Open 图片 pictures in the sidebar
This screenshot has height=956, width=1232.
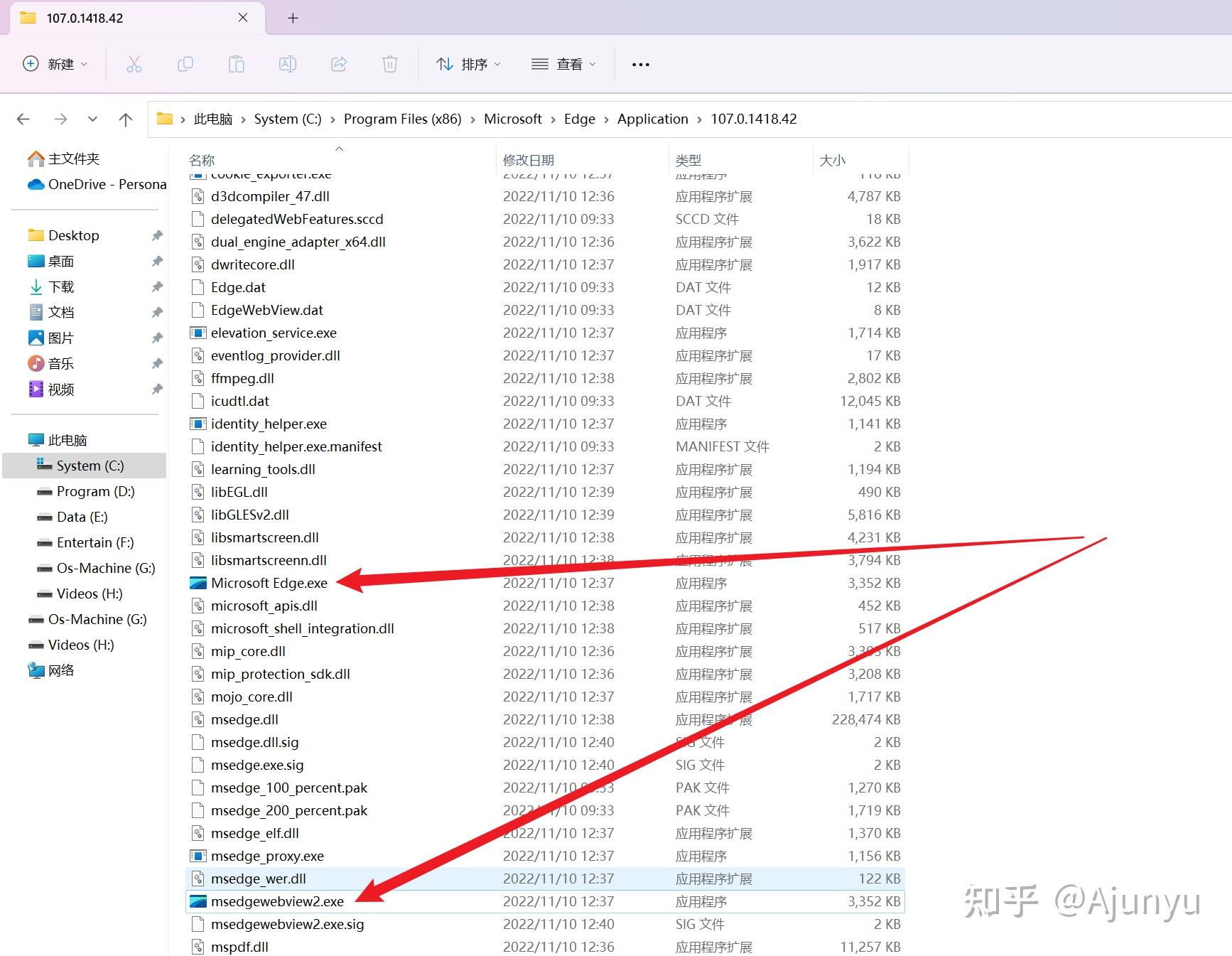coord(50,338)
